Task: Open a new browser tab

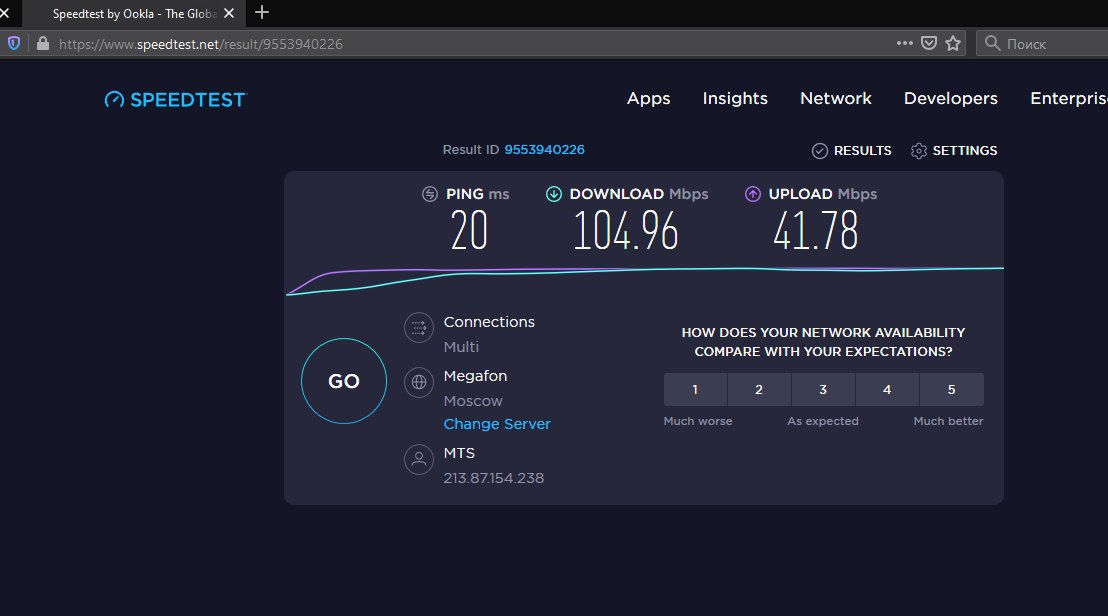Action: click(x=261, y=12)
